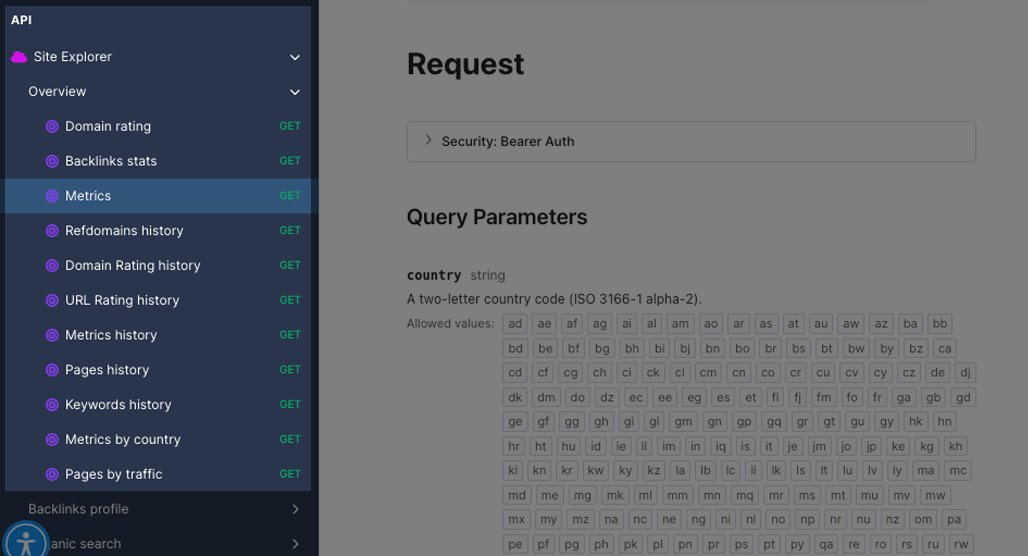Click the 'dj' country code value

966,373
